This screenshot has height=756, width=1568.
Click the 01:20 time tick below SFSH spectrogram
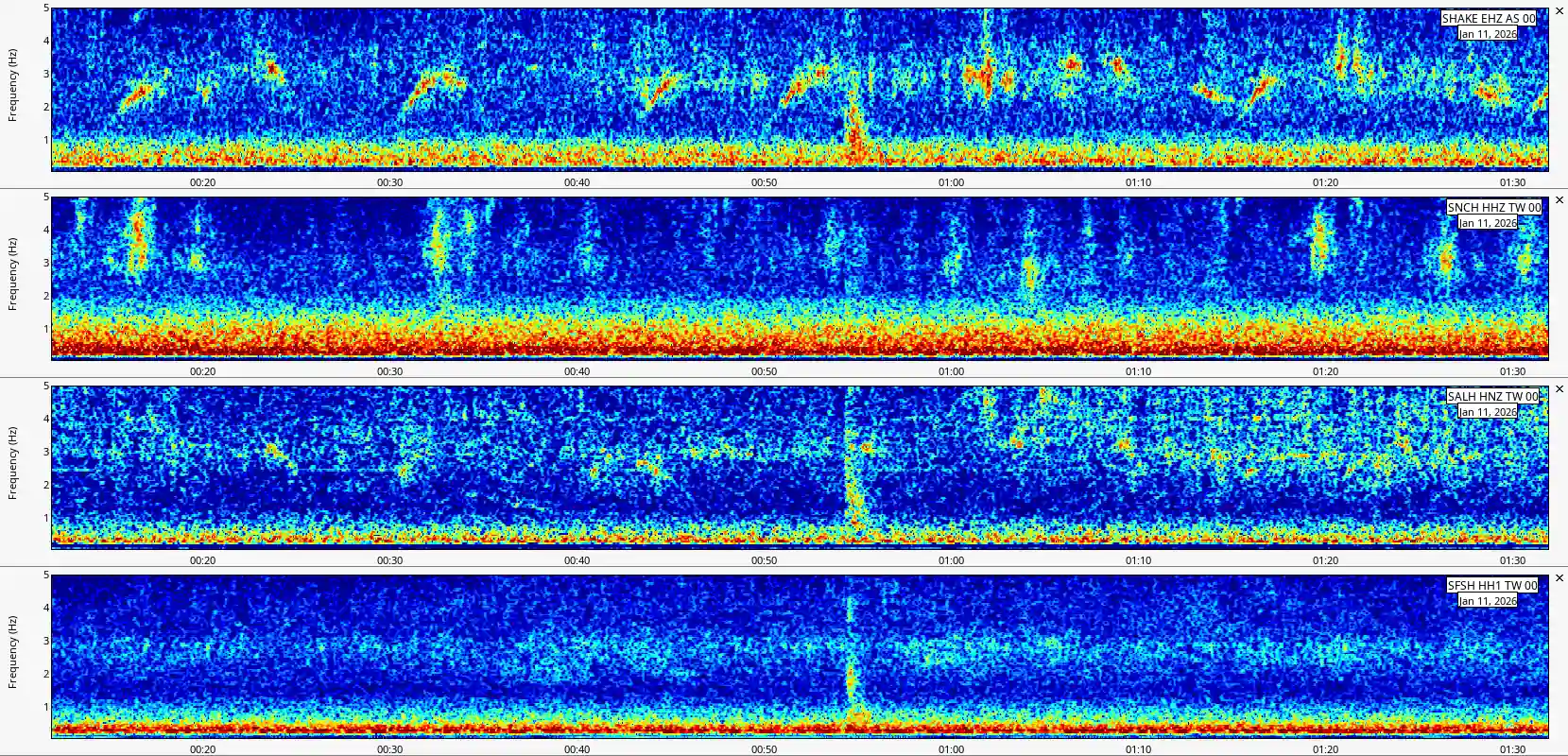point(1325,749)
